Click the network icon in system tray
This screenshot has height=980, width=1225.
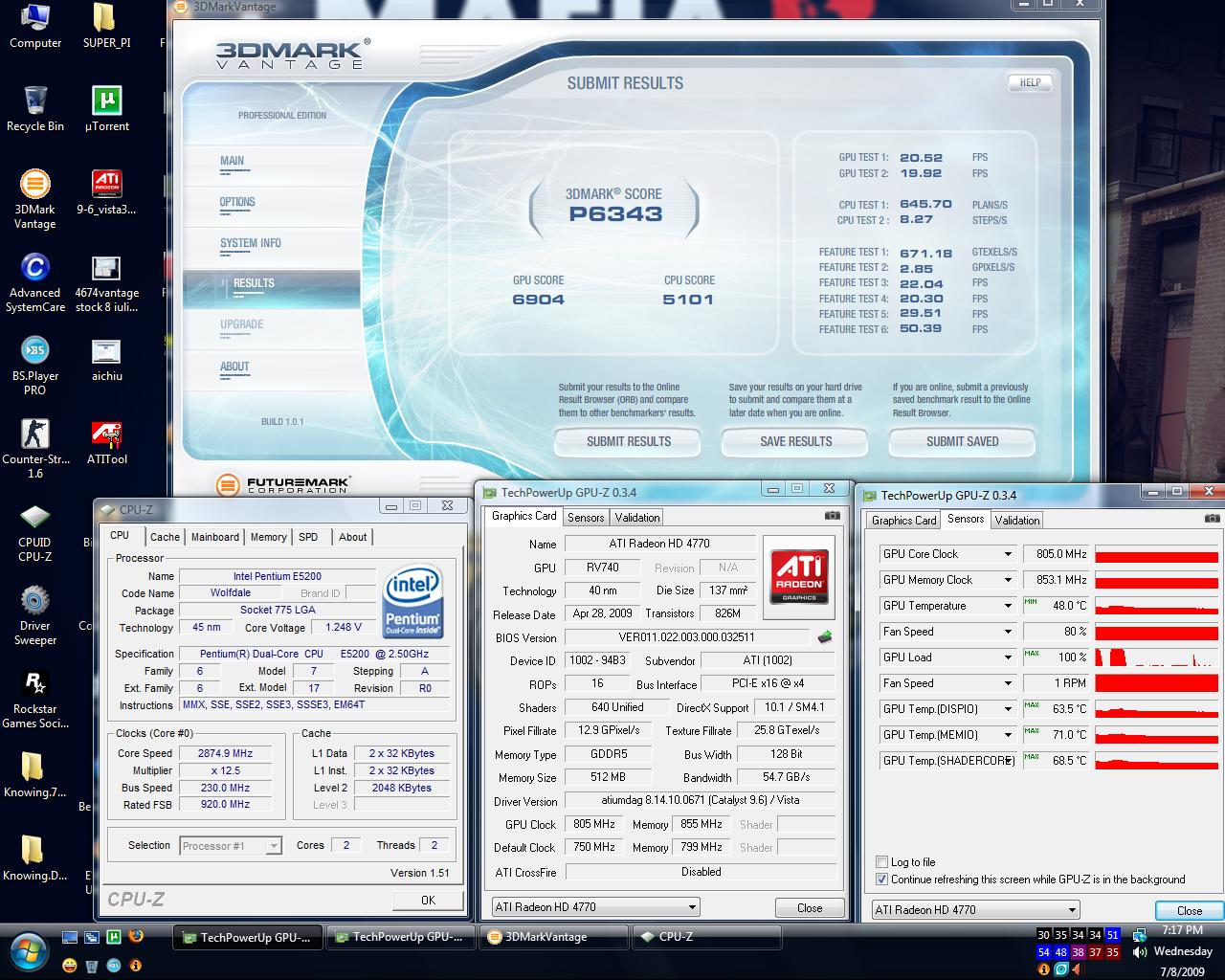(x=1139, y=934)
